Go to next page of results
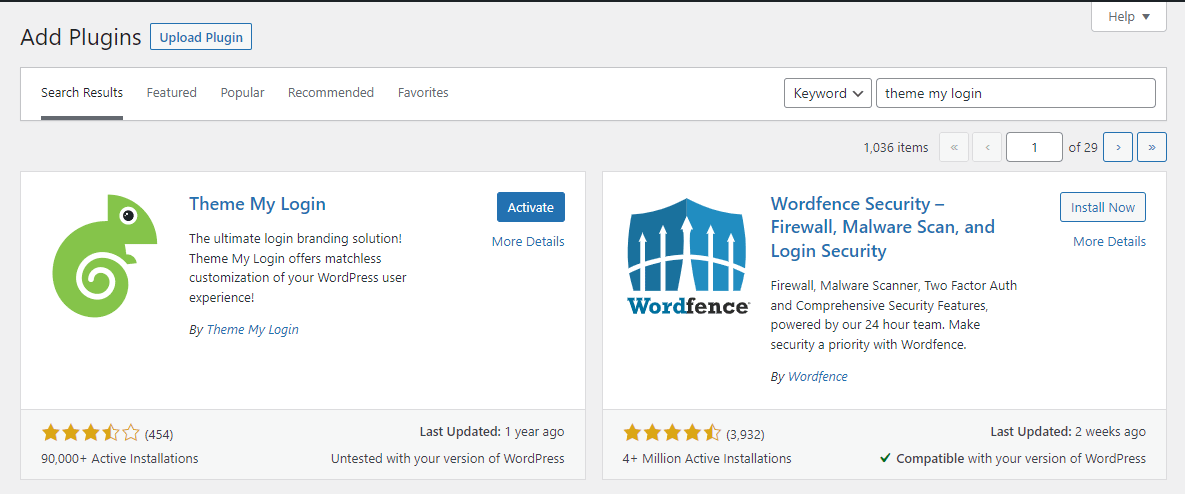This screenshot has width=1185, height=494. 1118,147
